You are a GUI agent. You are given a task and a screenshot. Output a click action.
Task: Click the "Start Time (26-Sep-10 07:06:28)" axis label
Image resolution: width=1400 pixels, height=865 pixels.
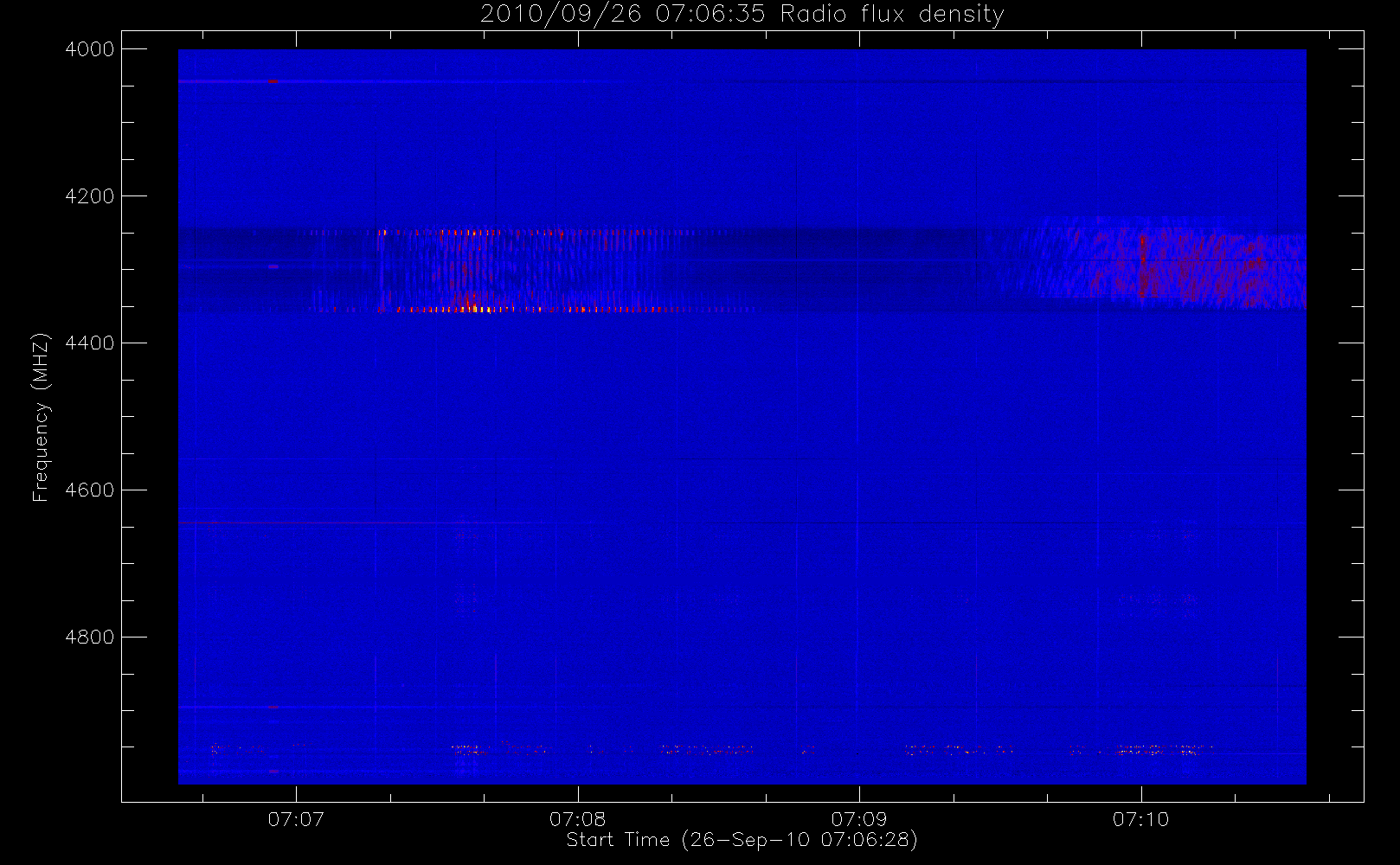(x=742, y=840)
